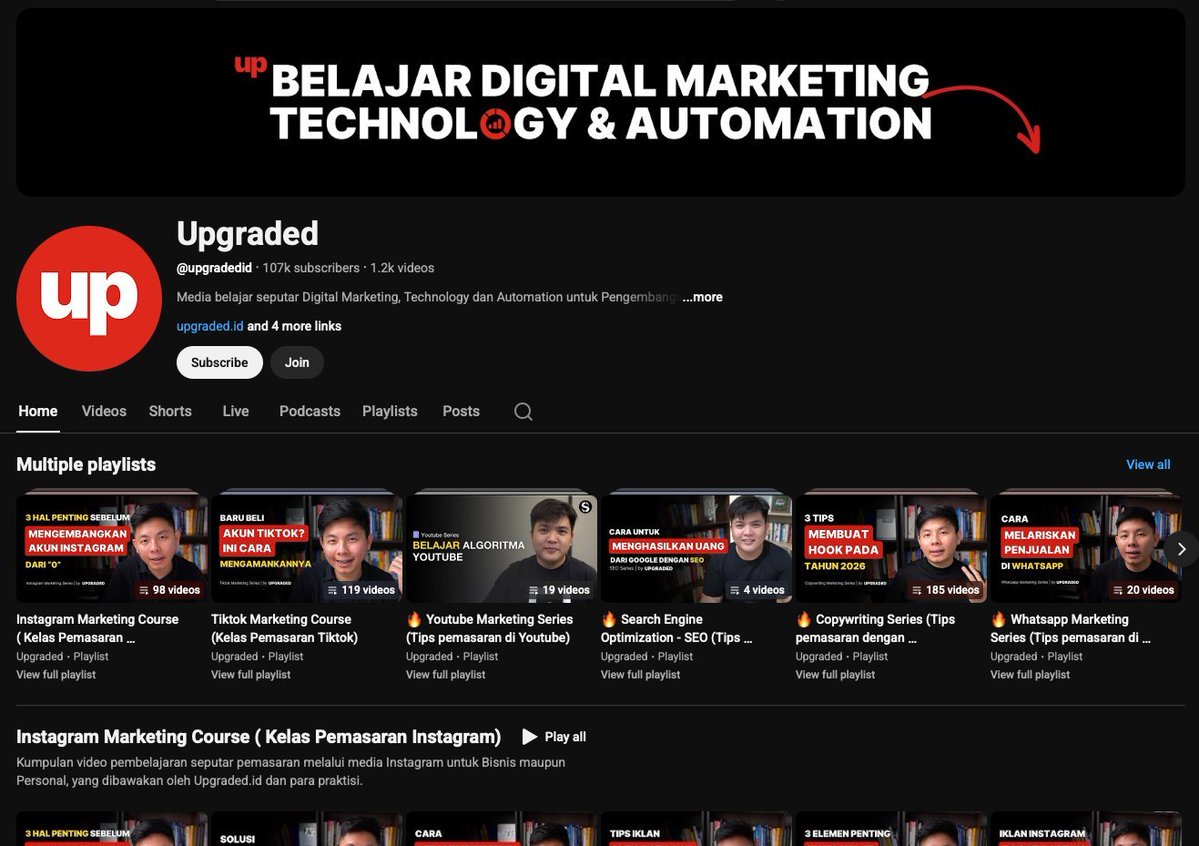This screenshot has height=846, width=1199.
Task: Open the Home tab
Action: pos(37,411)
